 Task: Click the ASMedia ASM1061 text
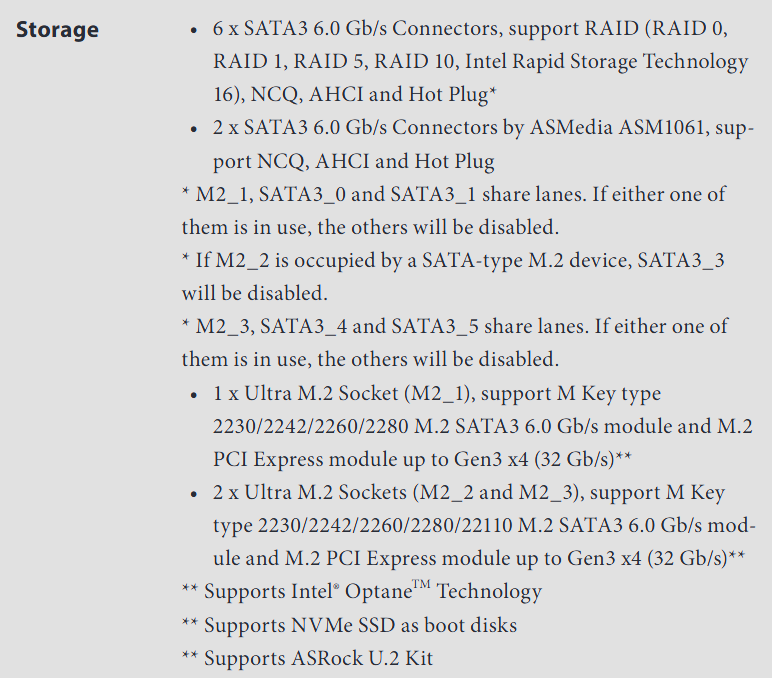pos(617,128)
